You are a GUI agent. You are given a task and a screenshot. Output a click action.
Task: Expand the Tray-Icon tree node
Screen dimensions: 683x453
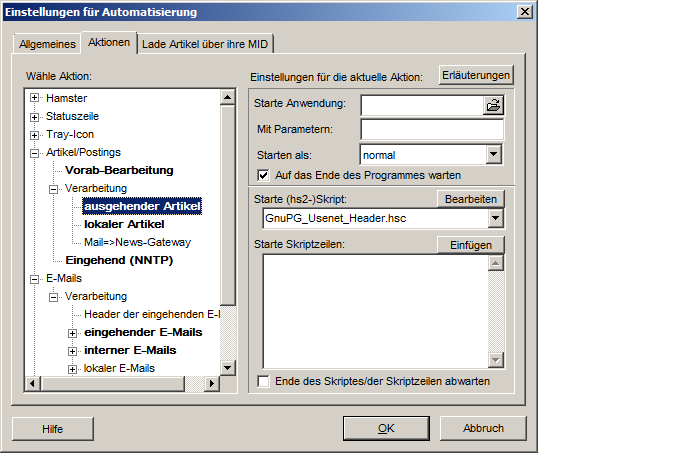pyautogui.click(x=35, y=134)
